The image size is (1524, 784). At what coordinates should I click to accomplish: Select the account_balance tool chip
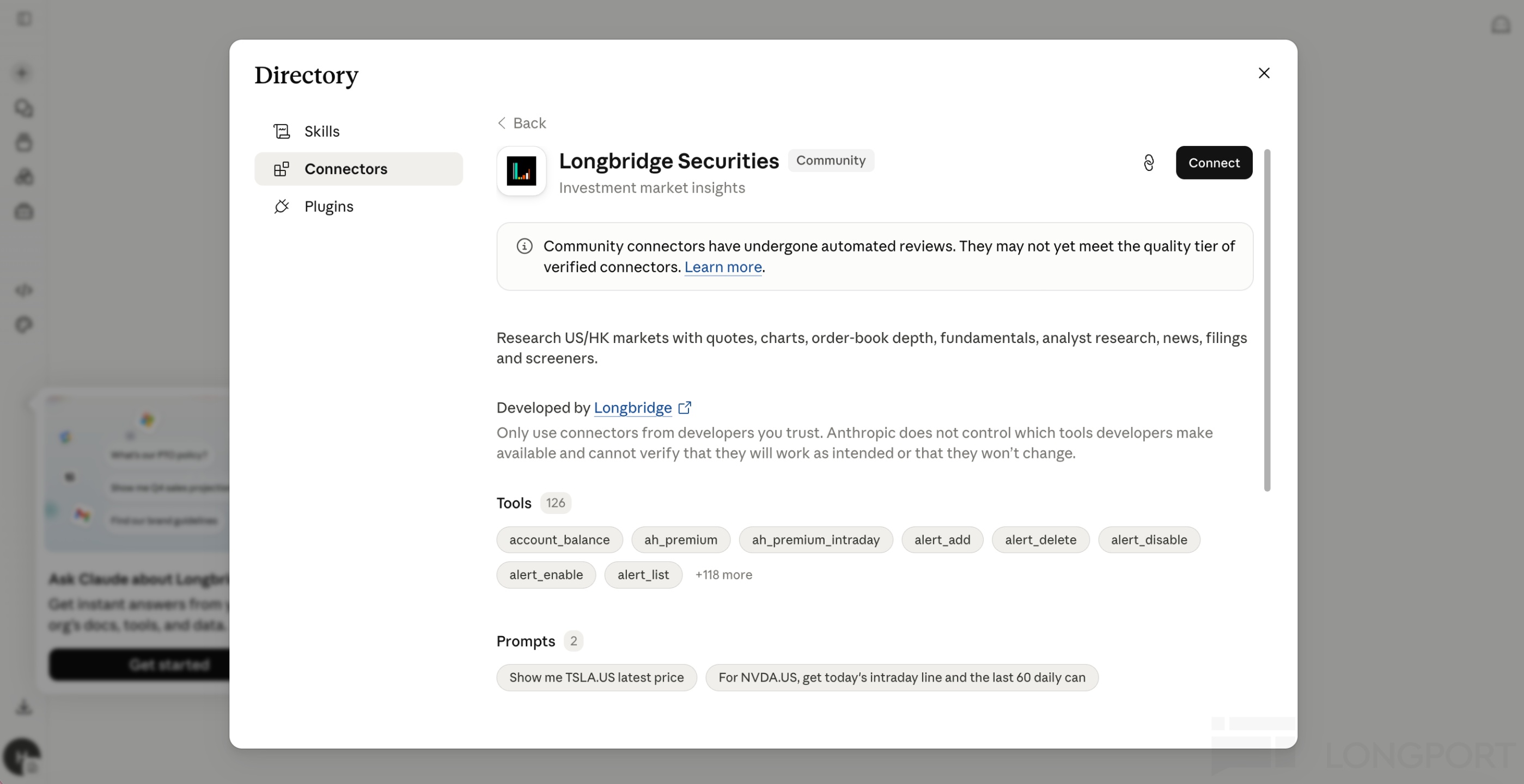point(559,540)
